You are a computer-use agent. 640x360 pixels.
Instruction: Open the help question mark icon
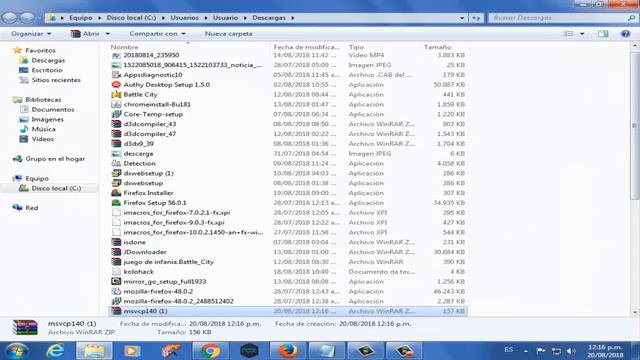(625, 34)
